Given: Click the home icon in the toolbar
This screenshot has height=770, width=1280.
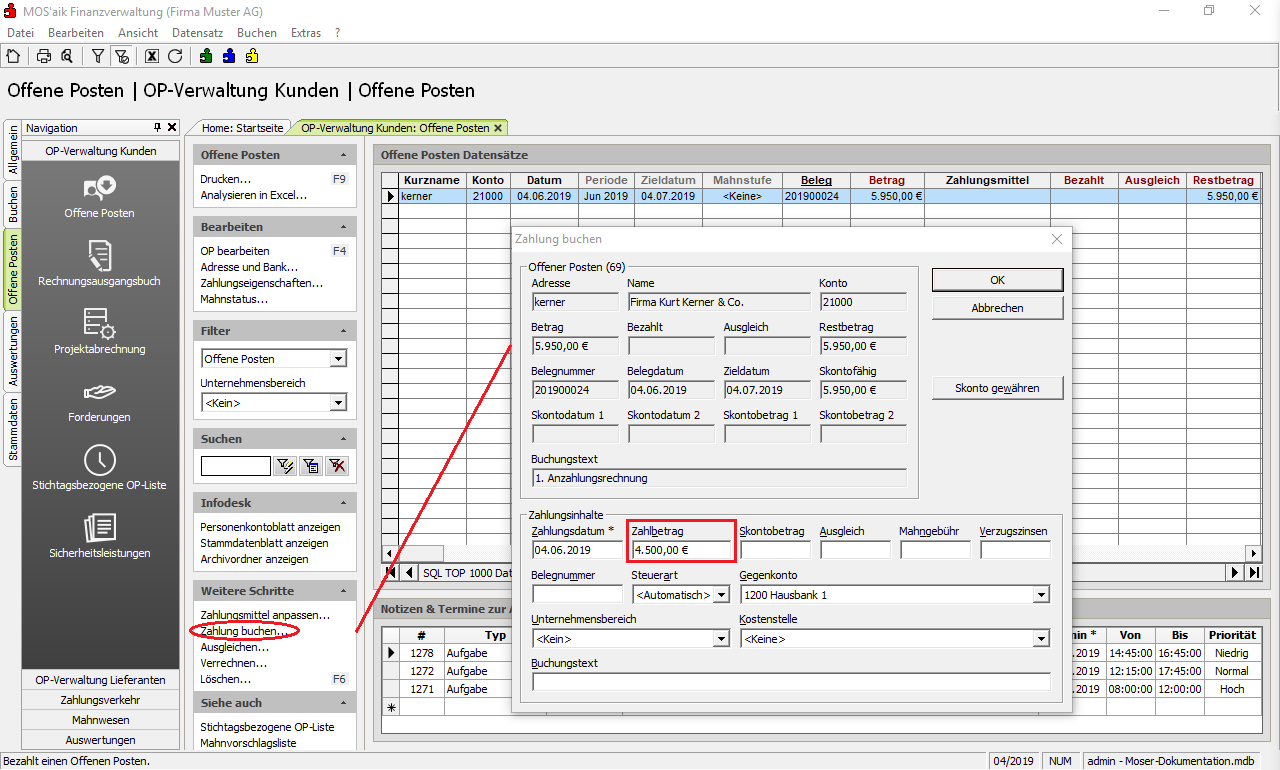Looking at the screenshot, I should [13, 56].
